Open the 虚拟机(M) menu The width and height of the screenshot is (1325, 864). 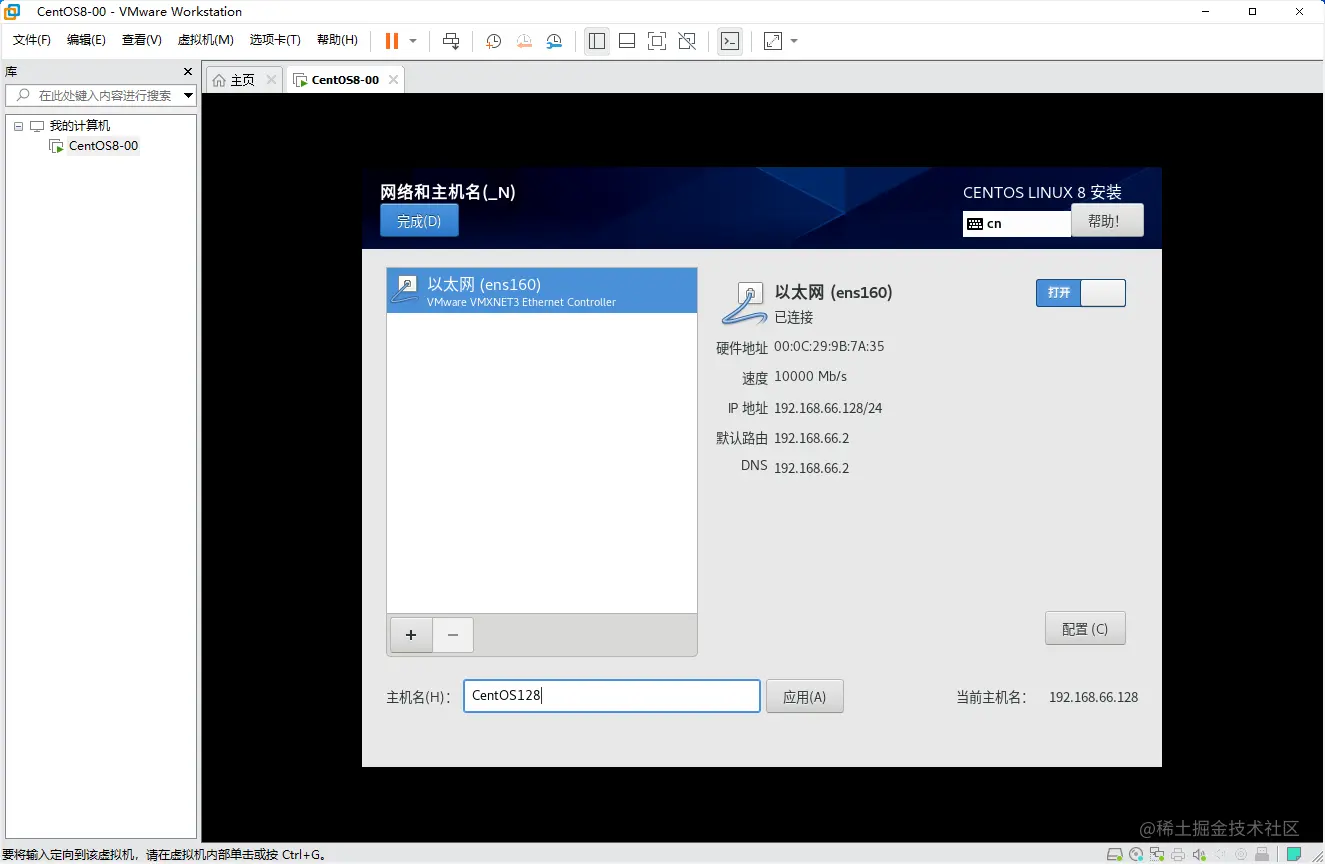[205, 40]
